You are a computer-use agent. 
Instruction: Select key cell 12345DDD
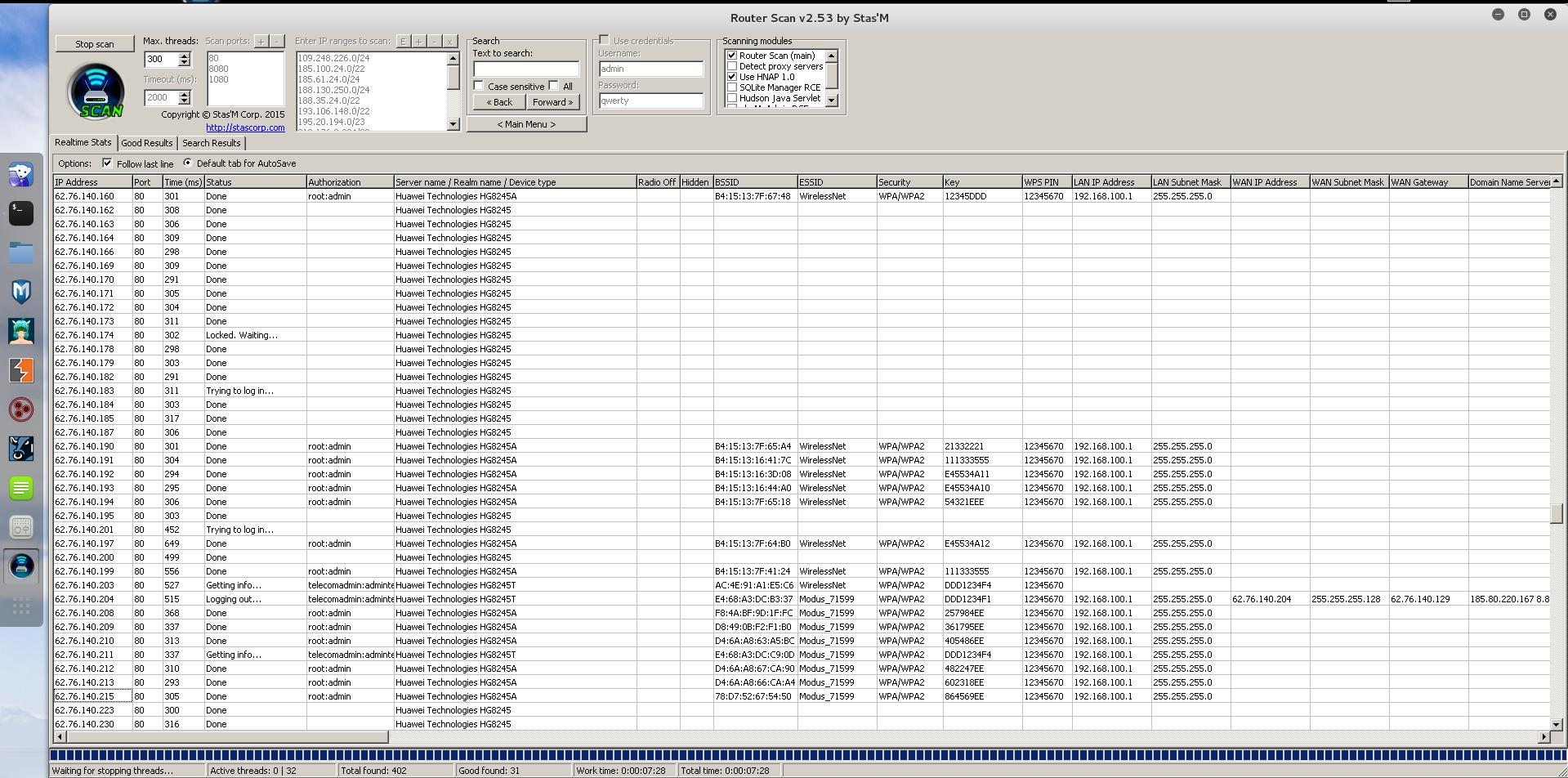[982, 196]
